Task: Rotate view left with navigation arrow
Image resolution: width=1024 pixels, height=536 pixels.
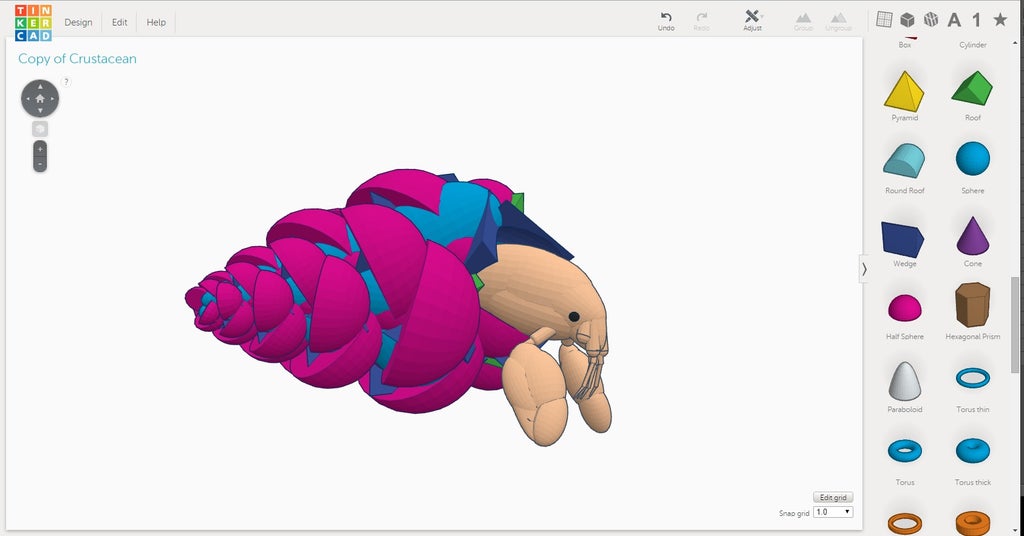Action: point(27,99)
